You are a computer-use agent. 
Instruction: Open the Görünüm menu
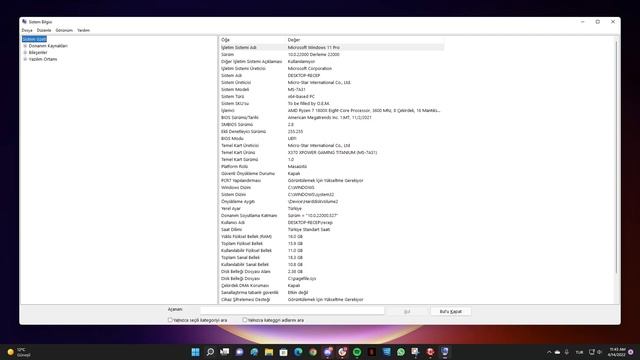(64, 30)
